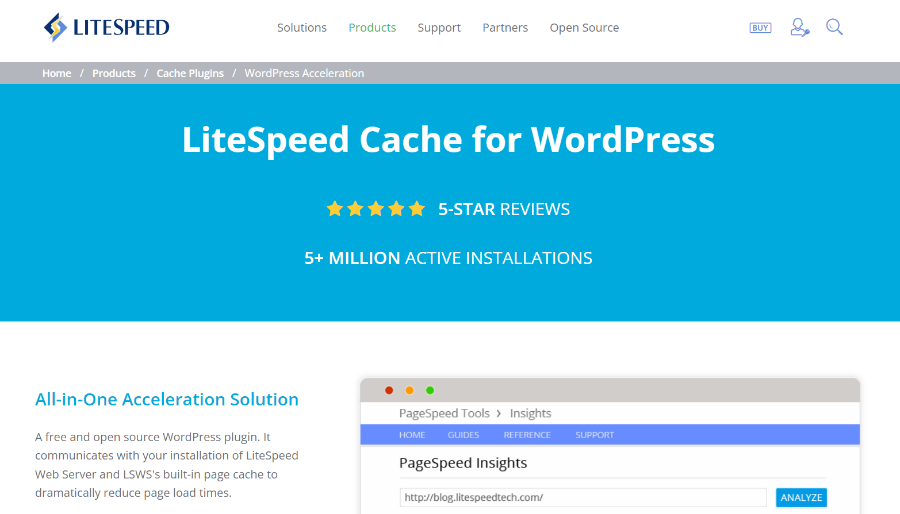This screenshot has width=900, height=514.
Task: Open the Solutions menu
Action: point(302,28)
